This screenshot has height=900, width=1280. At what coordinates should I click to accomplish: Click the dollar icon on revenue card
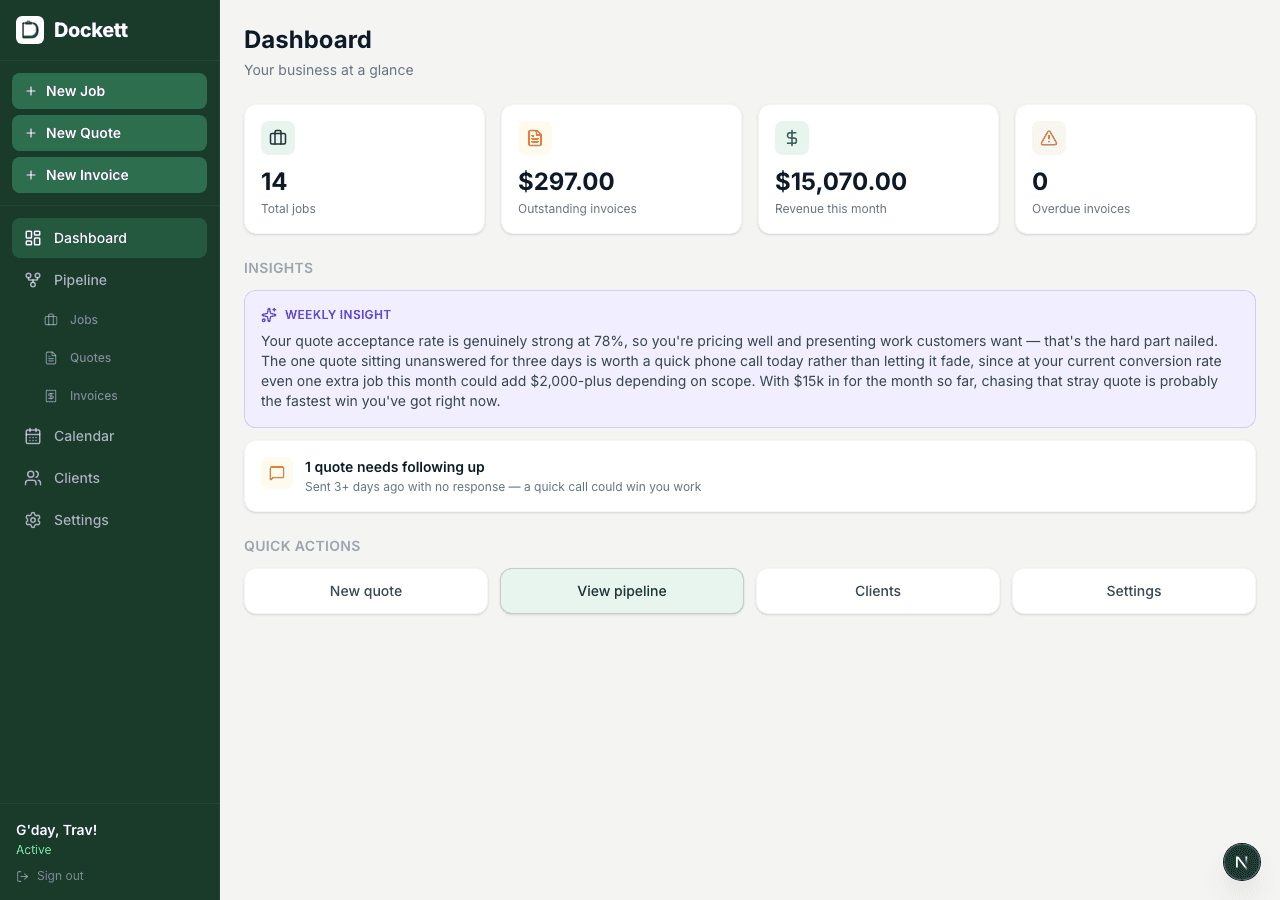[791, 138]
